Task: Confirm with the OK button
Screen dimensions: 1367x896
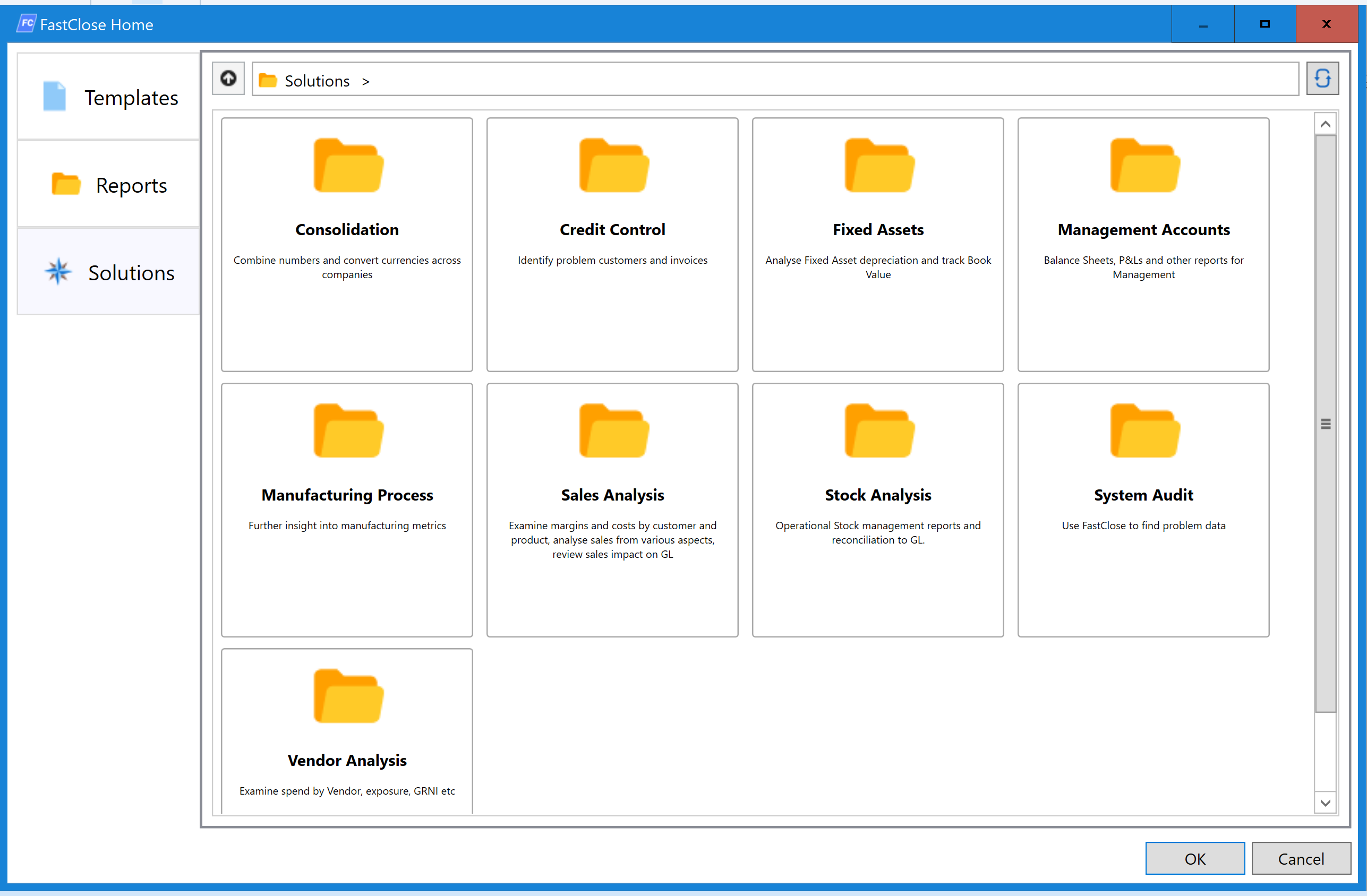Action: (1195, 859)
